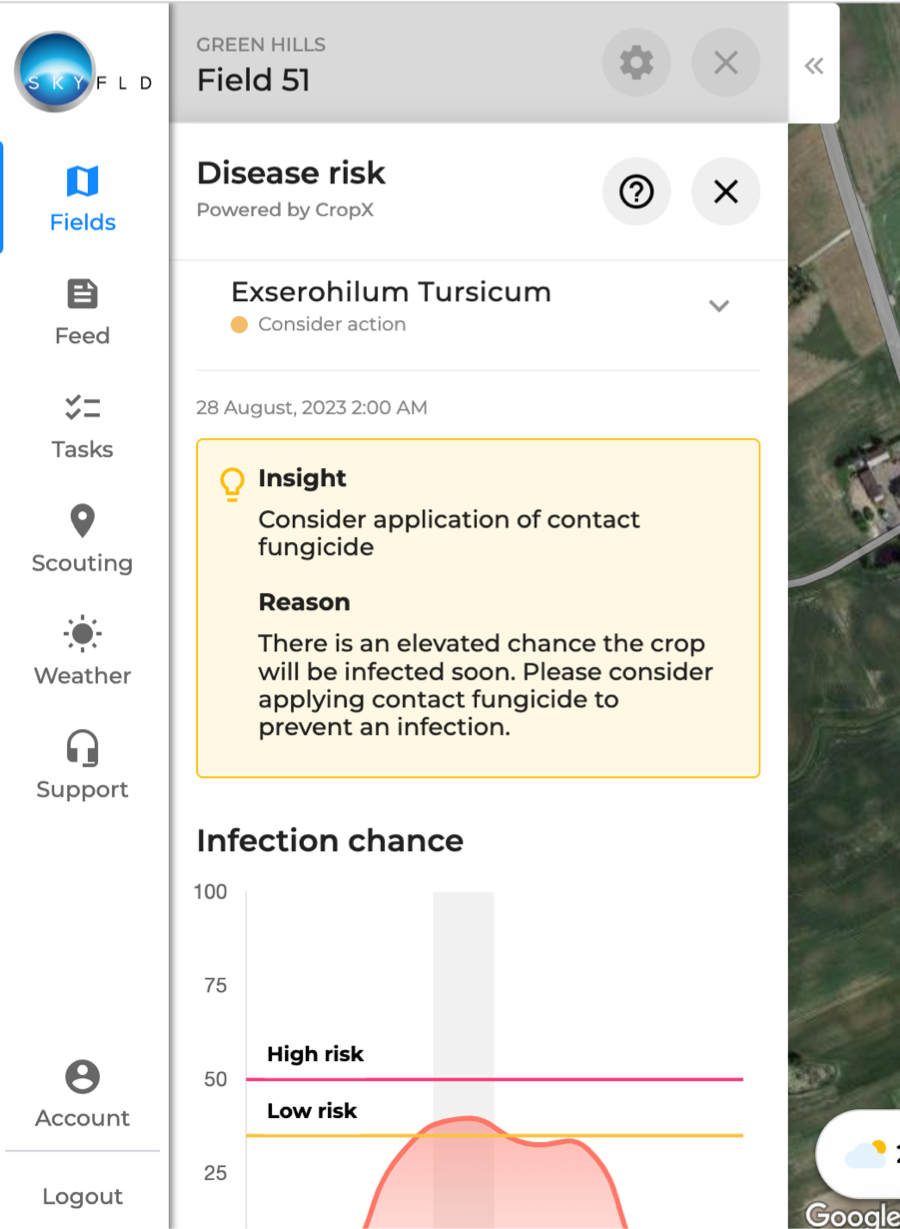
Task: Open the Feed document icon
Action: pos(82,294)
